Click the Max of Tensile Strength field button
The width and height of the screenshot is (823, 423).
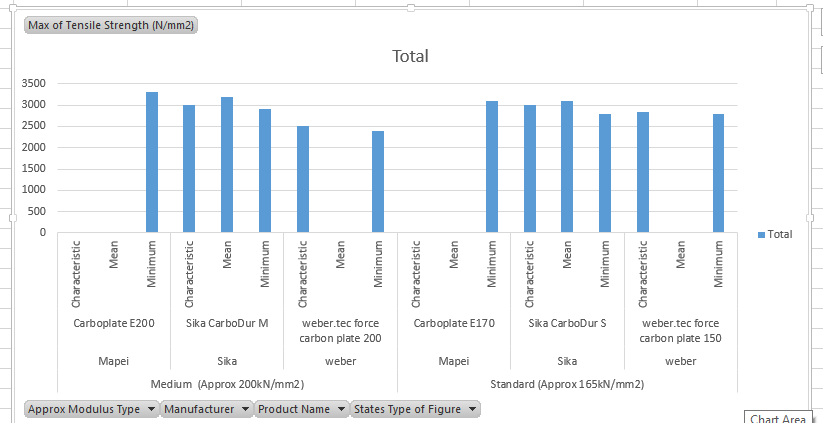tap(111, 25)
